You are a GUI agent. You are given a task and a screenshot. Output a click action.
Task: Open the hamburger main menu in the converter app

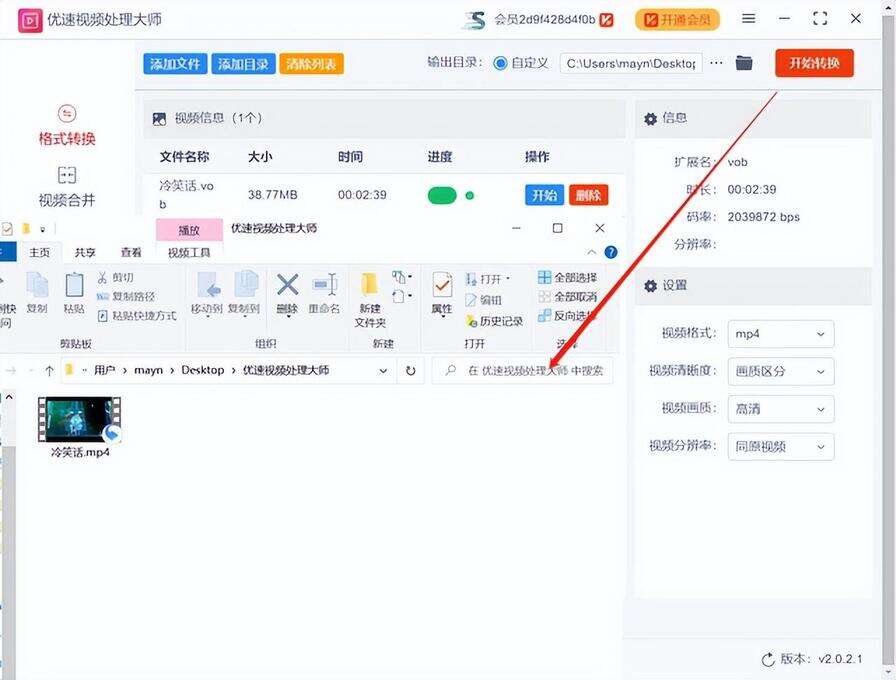click(x=749, y=19)
